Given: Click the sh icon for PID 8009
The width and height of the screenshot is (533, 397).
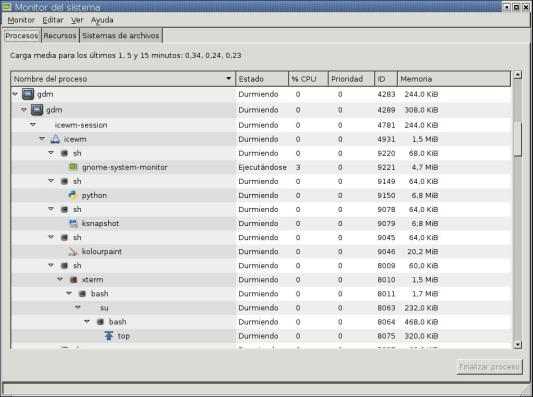Looking at the screenshot, I should tap(64, 265).
